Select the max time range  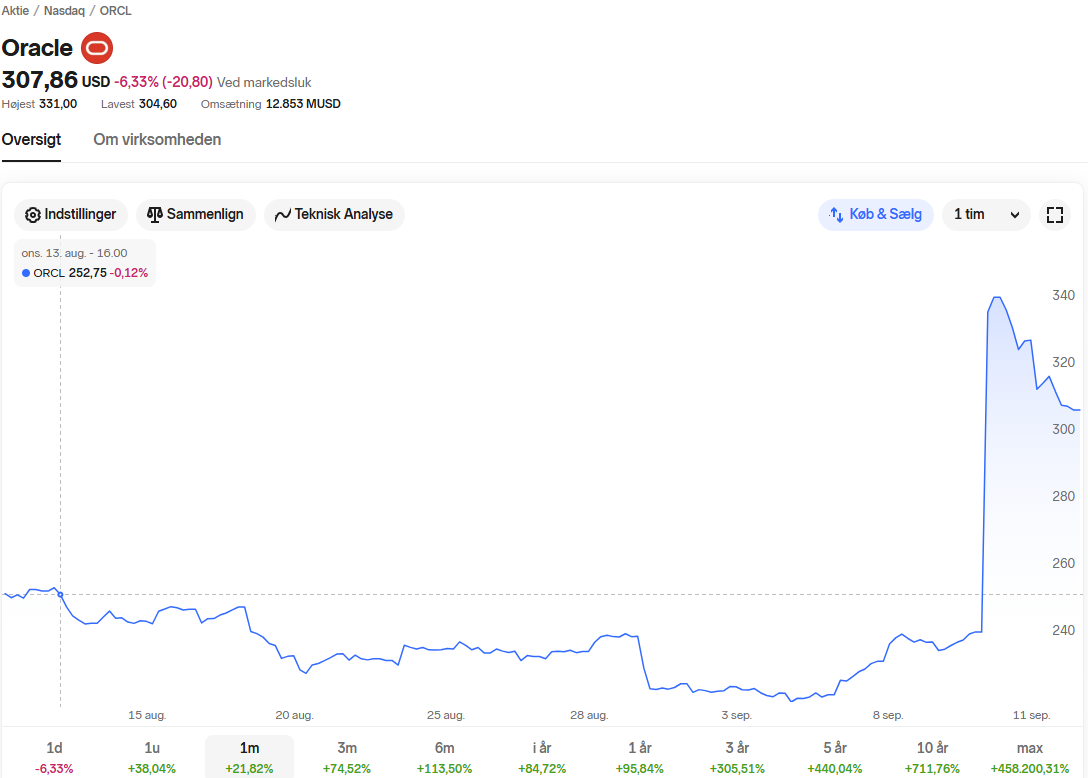pyautogui.click(x=1030, y=756)
